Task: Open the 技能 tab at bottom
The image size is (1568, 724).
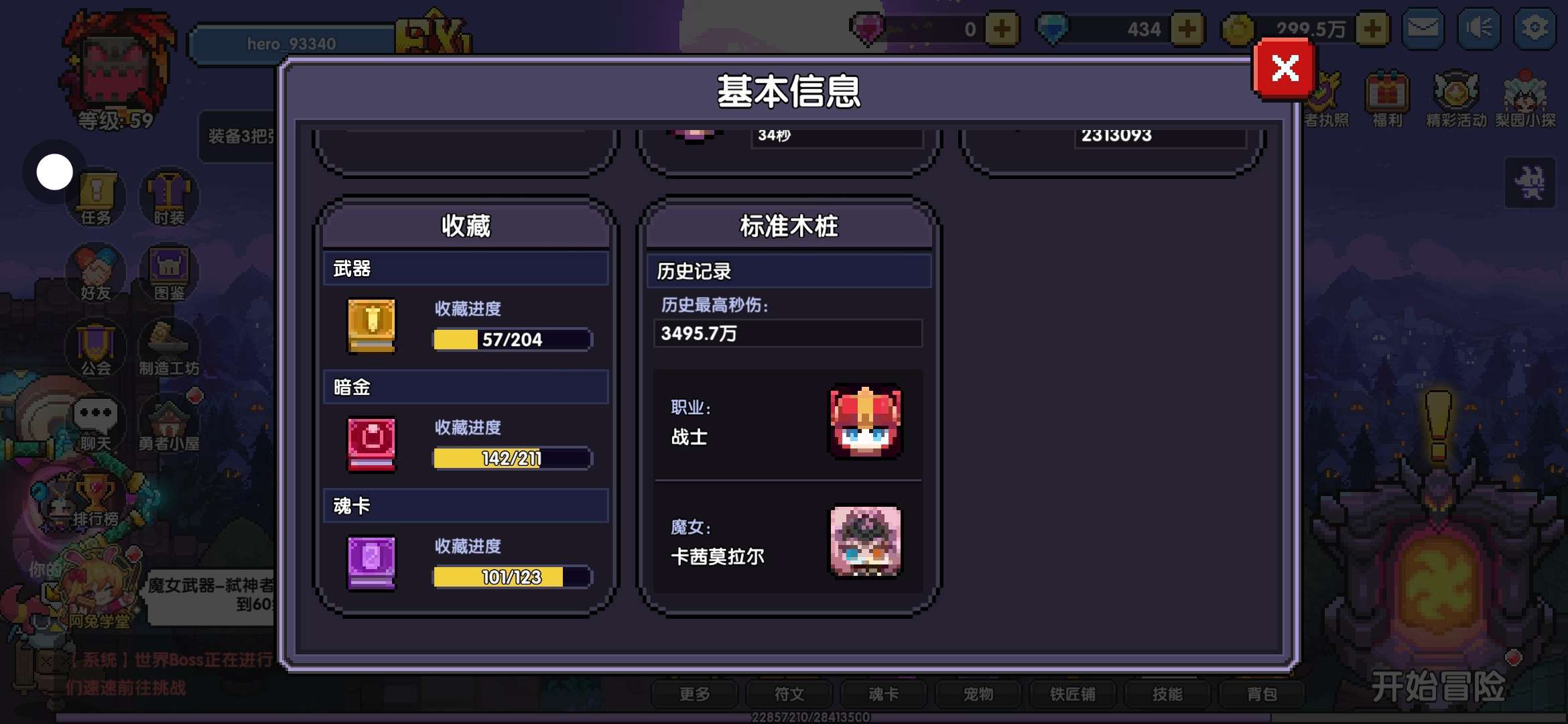Action: point(1167,695)
